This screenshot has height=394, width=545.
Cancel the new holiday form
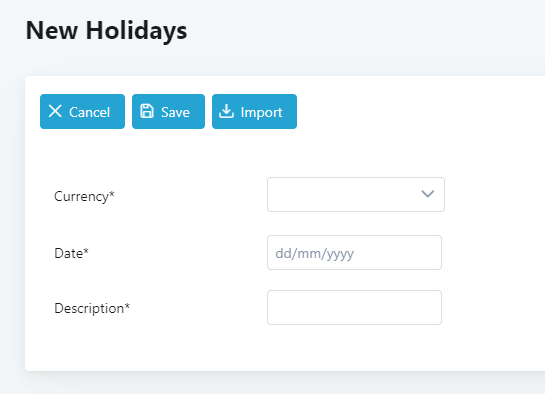tap(82, 112)
